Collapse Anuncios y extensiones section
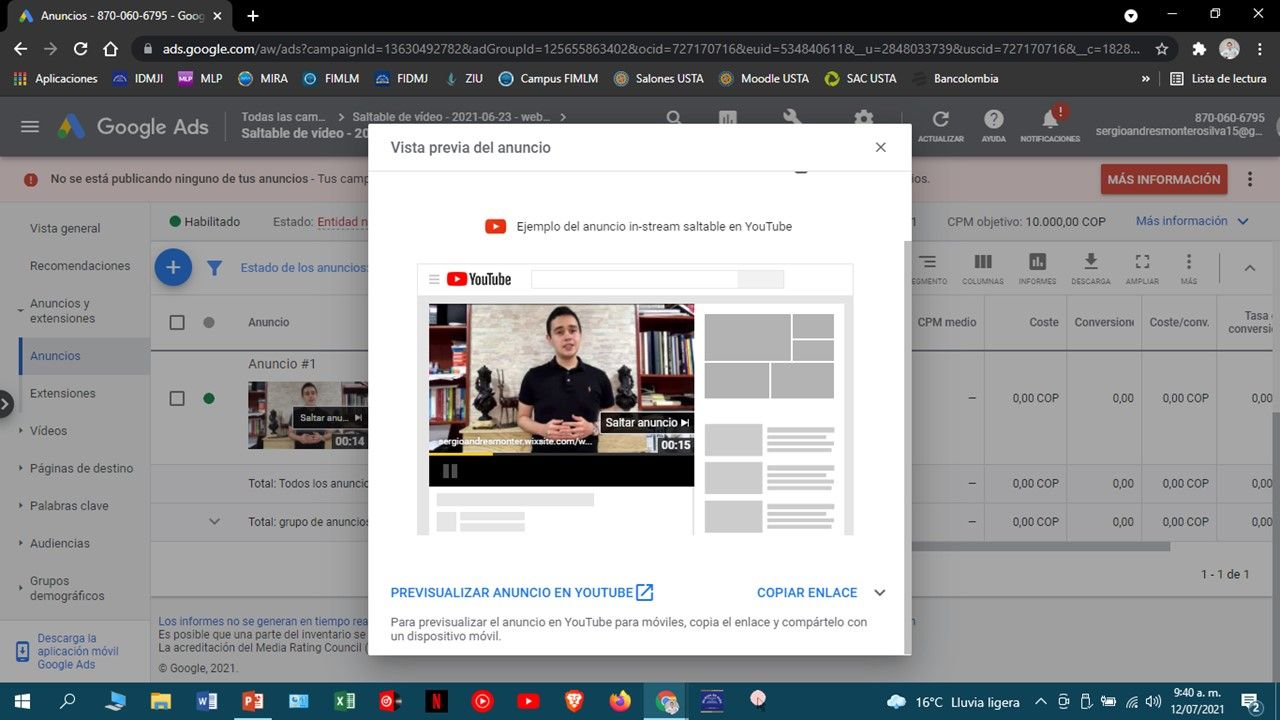This screenshot has width=1280, height=720. [21, 311]
